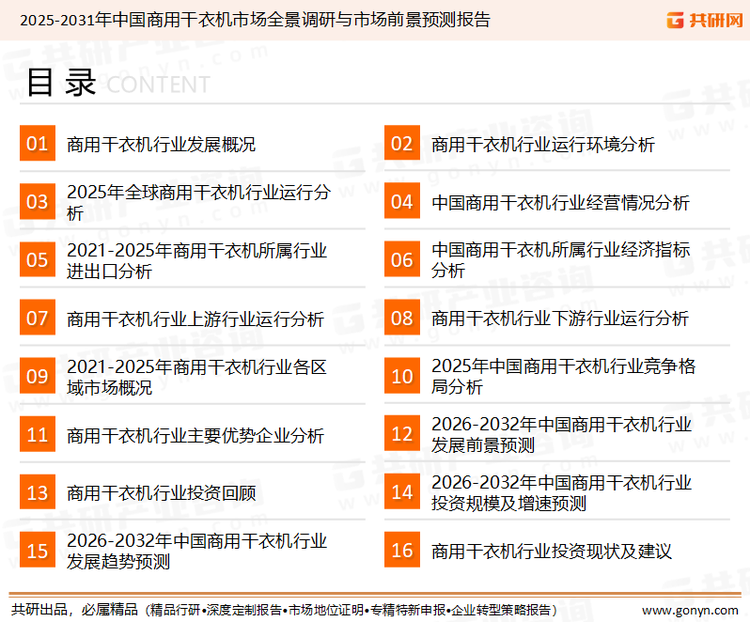Select 商用干衣机行业主要优势企业分析 entry
The height and width of the screenshot is (622, 750).
click(x=195, y=435)
